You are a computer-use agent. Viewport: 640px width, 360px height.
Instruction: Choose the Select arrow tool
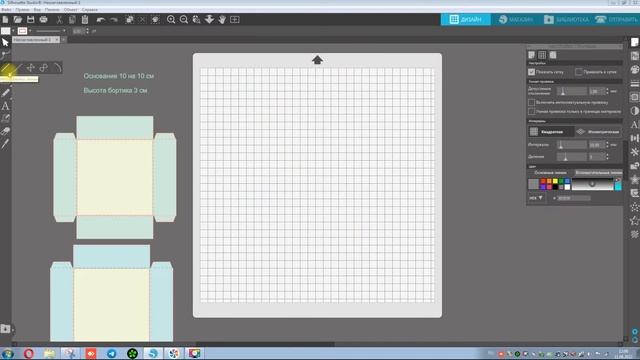coord(5,42)
